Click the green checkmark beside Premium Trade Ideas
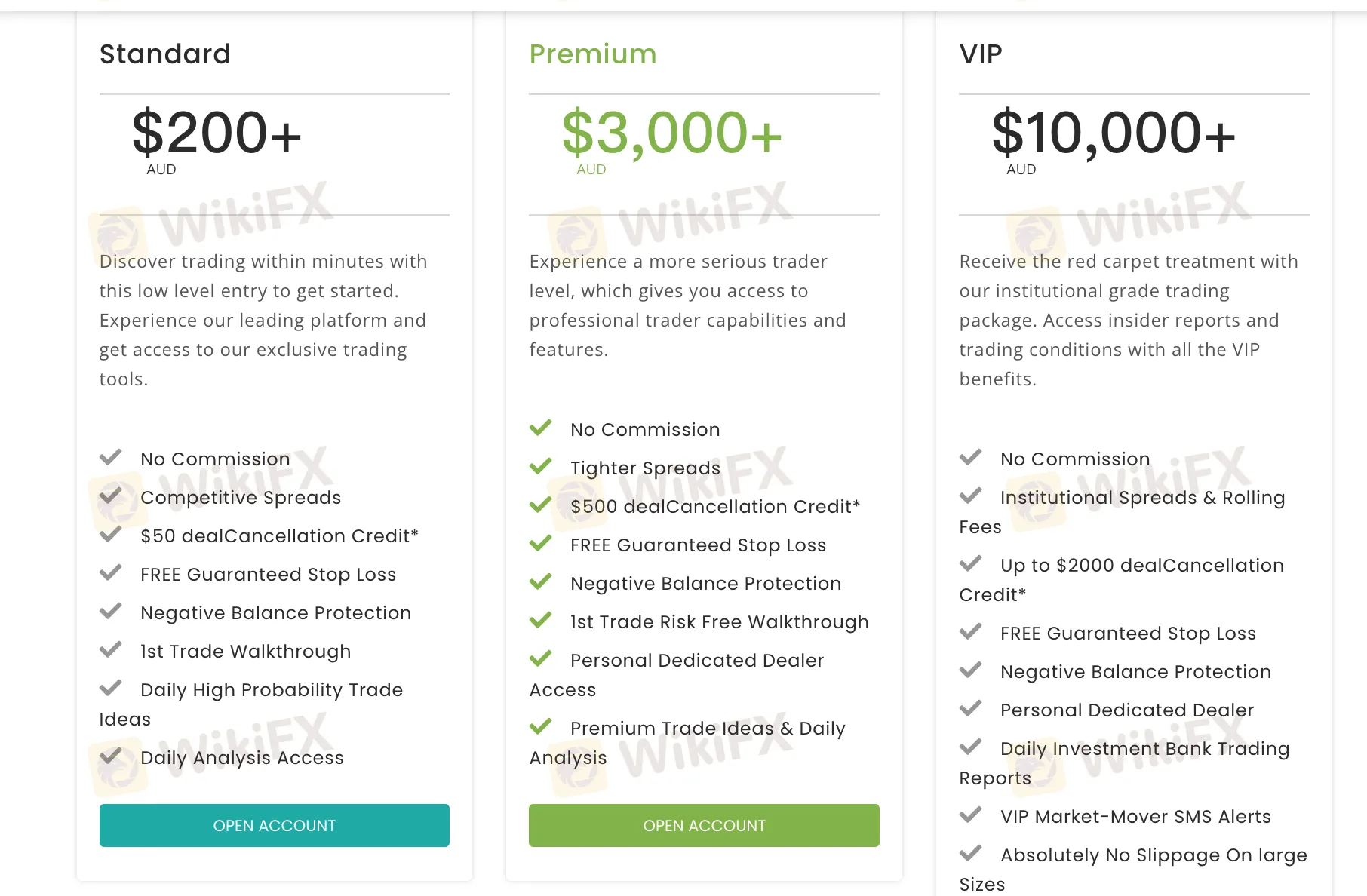The image size is (1367, 896). click(x=541, y=726)
